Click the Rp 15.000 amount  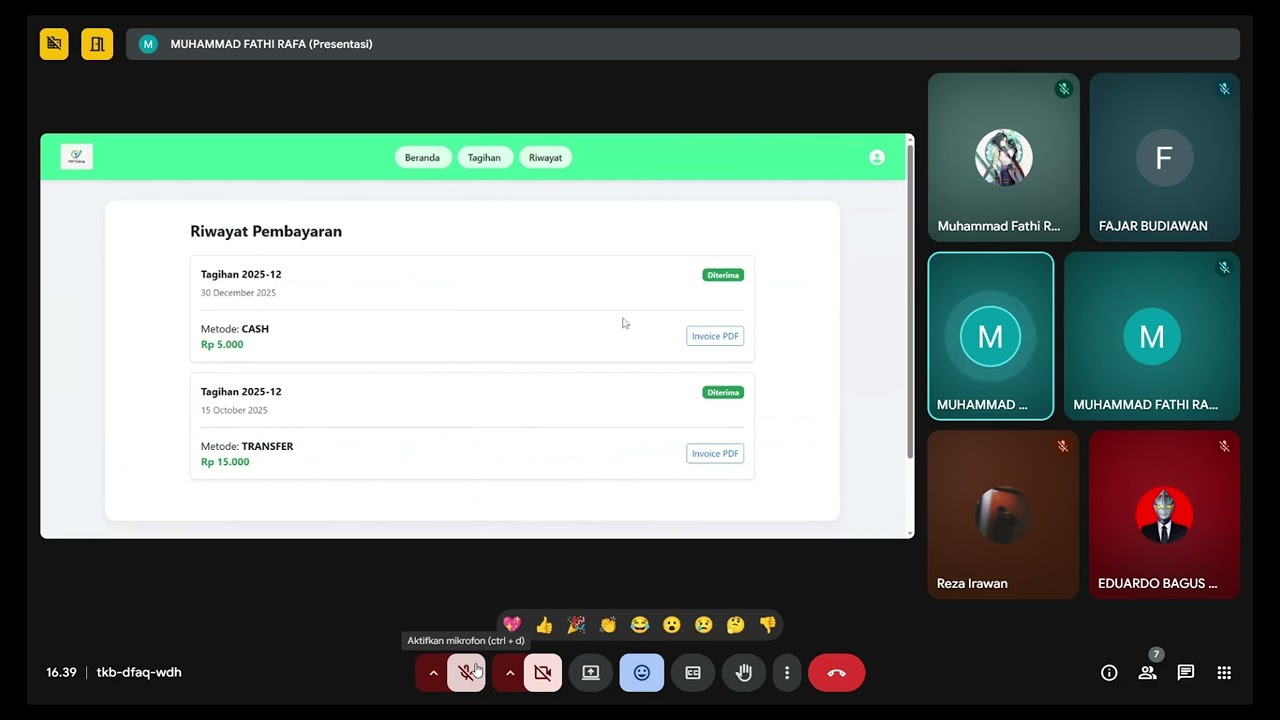click(x=225, y=462)
